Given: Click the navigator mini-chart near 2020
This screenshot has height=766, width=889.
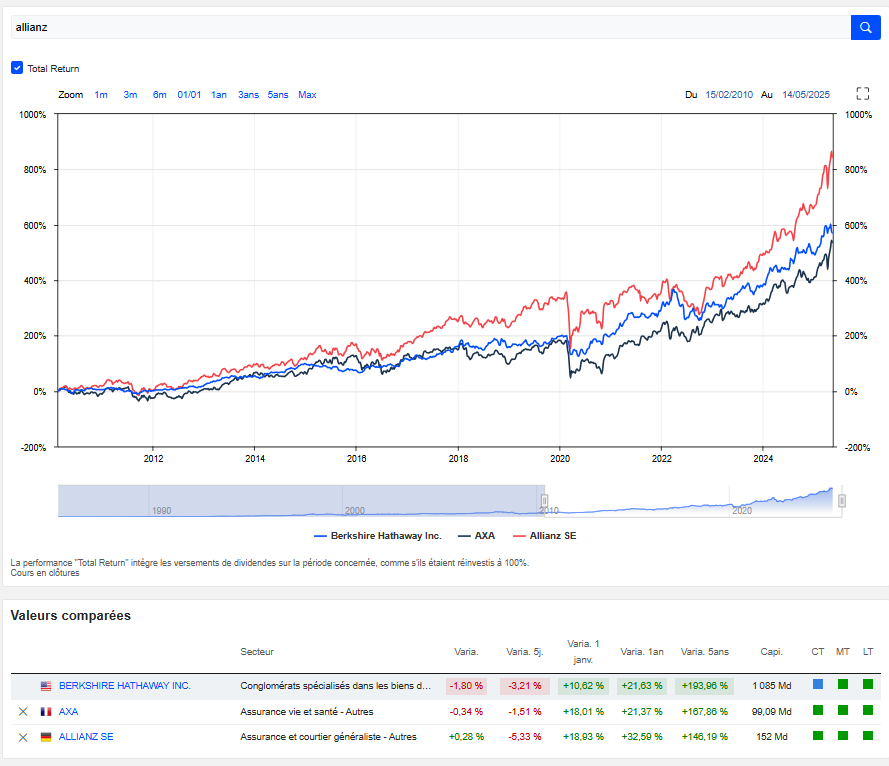Looking at the screenshot, I should pyautogui.click(x=742, y=502).
